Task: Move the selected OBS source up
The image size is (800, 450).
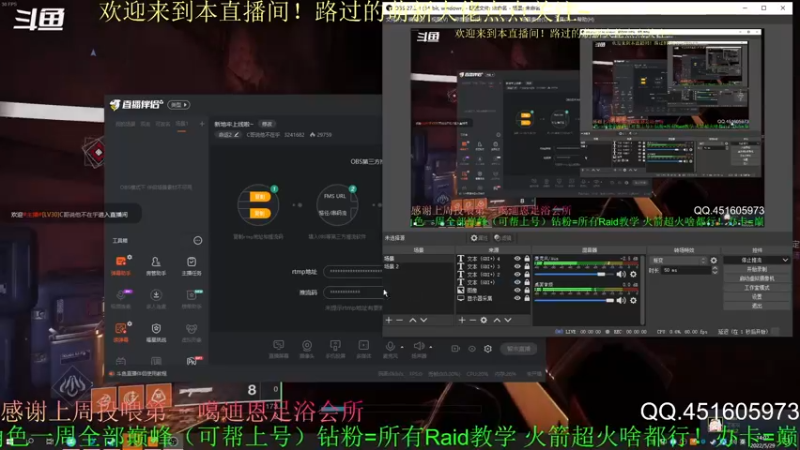Action: [x=496, y=320]
